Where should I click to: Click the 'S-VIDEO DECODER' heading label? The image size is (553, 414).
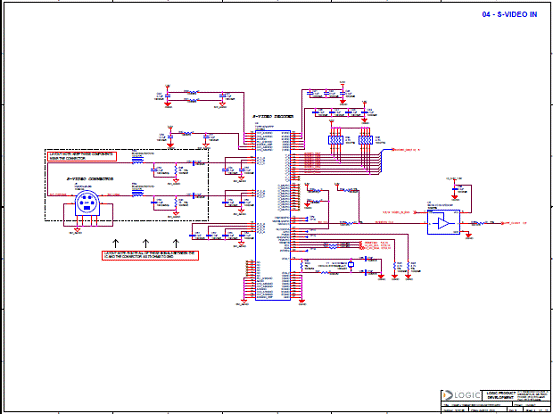[273, 116]
